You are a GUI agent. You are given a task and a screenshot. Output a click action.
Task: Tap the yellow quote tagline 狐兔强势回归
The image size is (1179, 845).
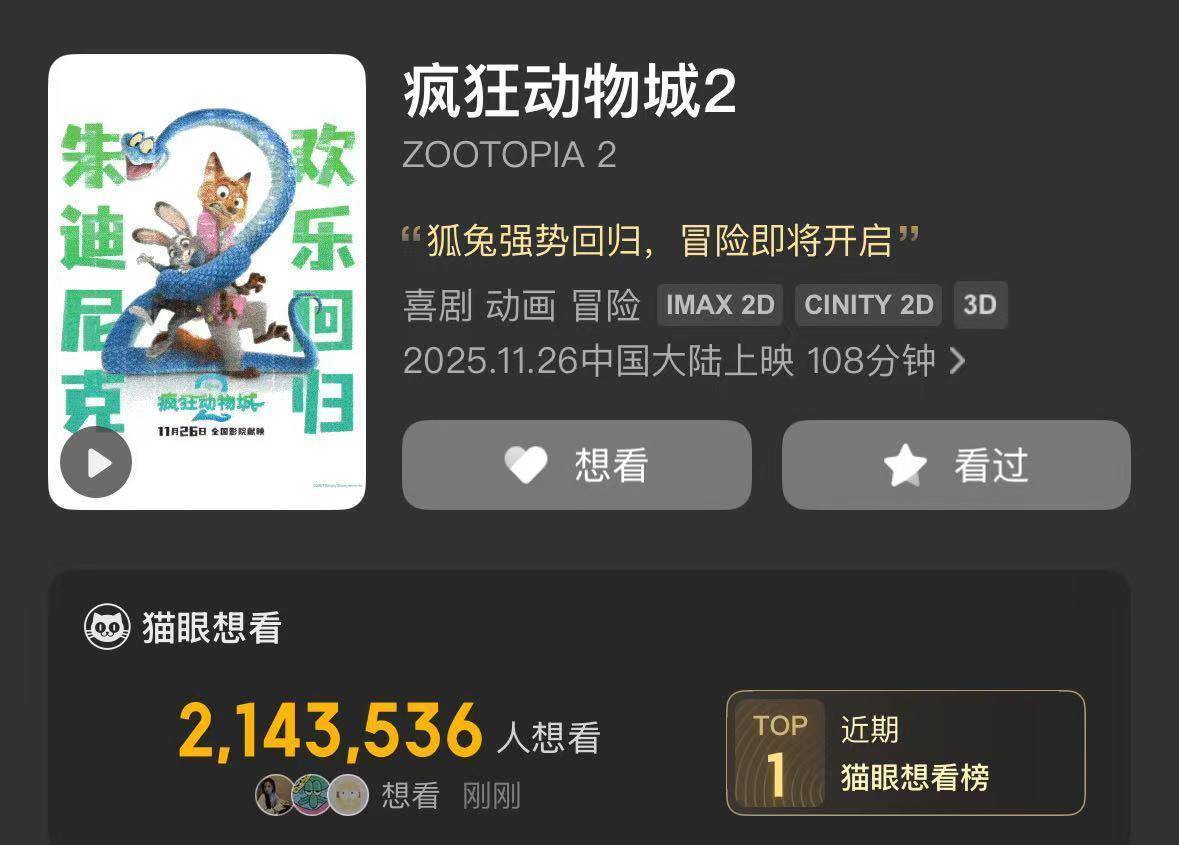[660, 241]
